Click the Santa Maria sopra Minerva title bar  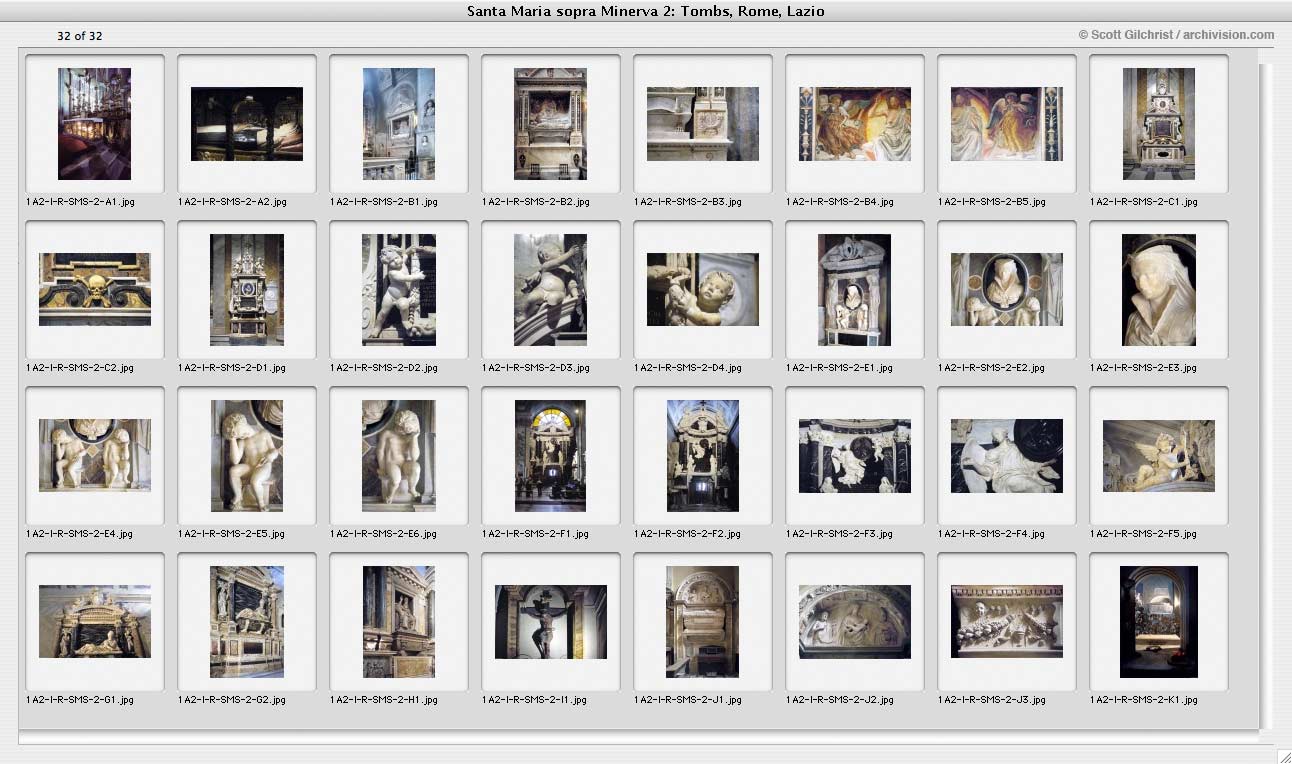pos(646,11)
